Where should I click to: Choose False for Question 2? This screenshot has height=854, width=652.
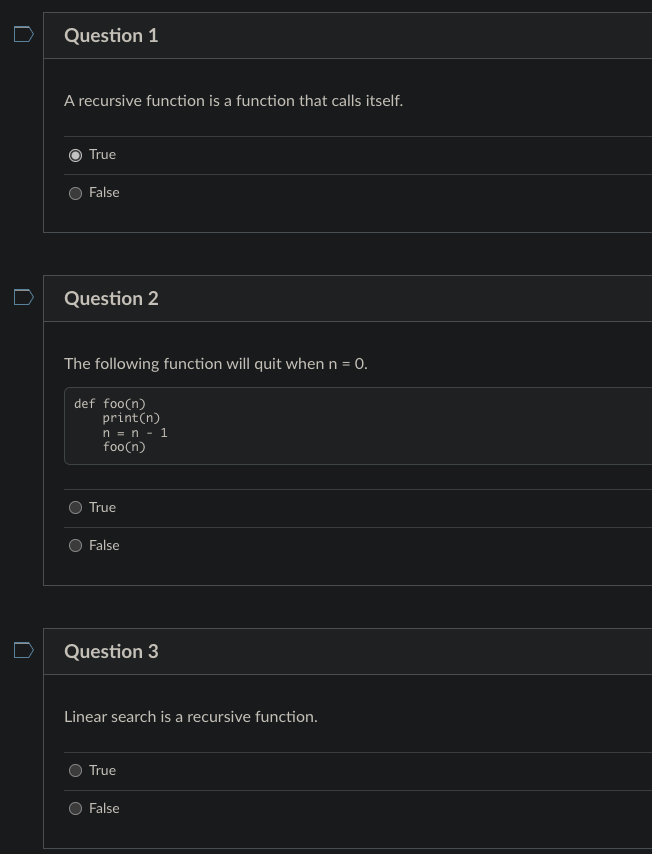[x=76, y=546]
